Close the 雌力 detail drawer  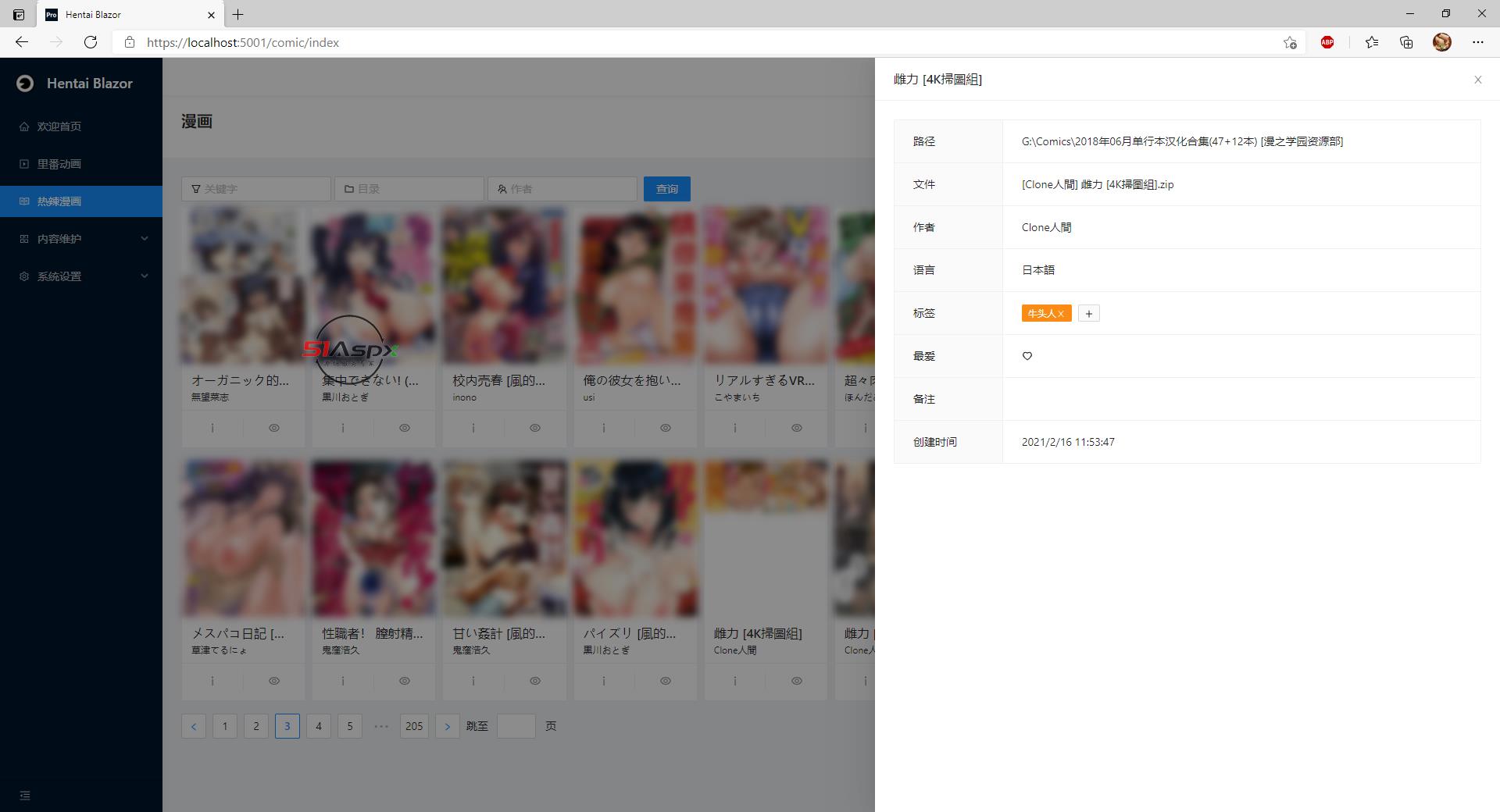[1477, 80]
